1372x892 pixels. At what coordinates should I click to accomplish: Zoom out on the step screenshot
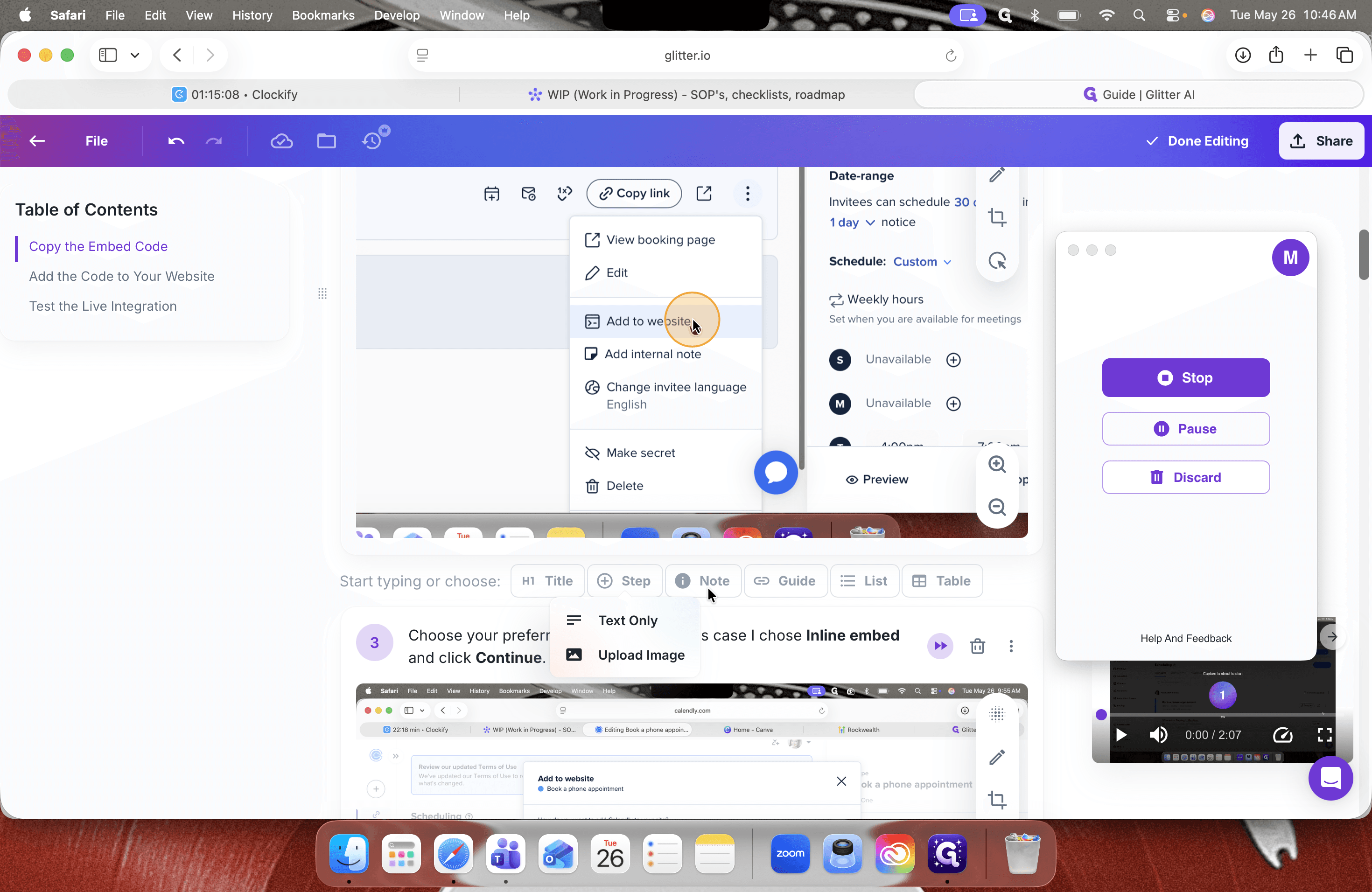click(x=997, y=507)
